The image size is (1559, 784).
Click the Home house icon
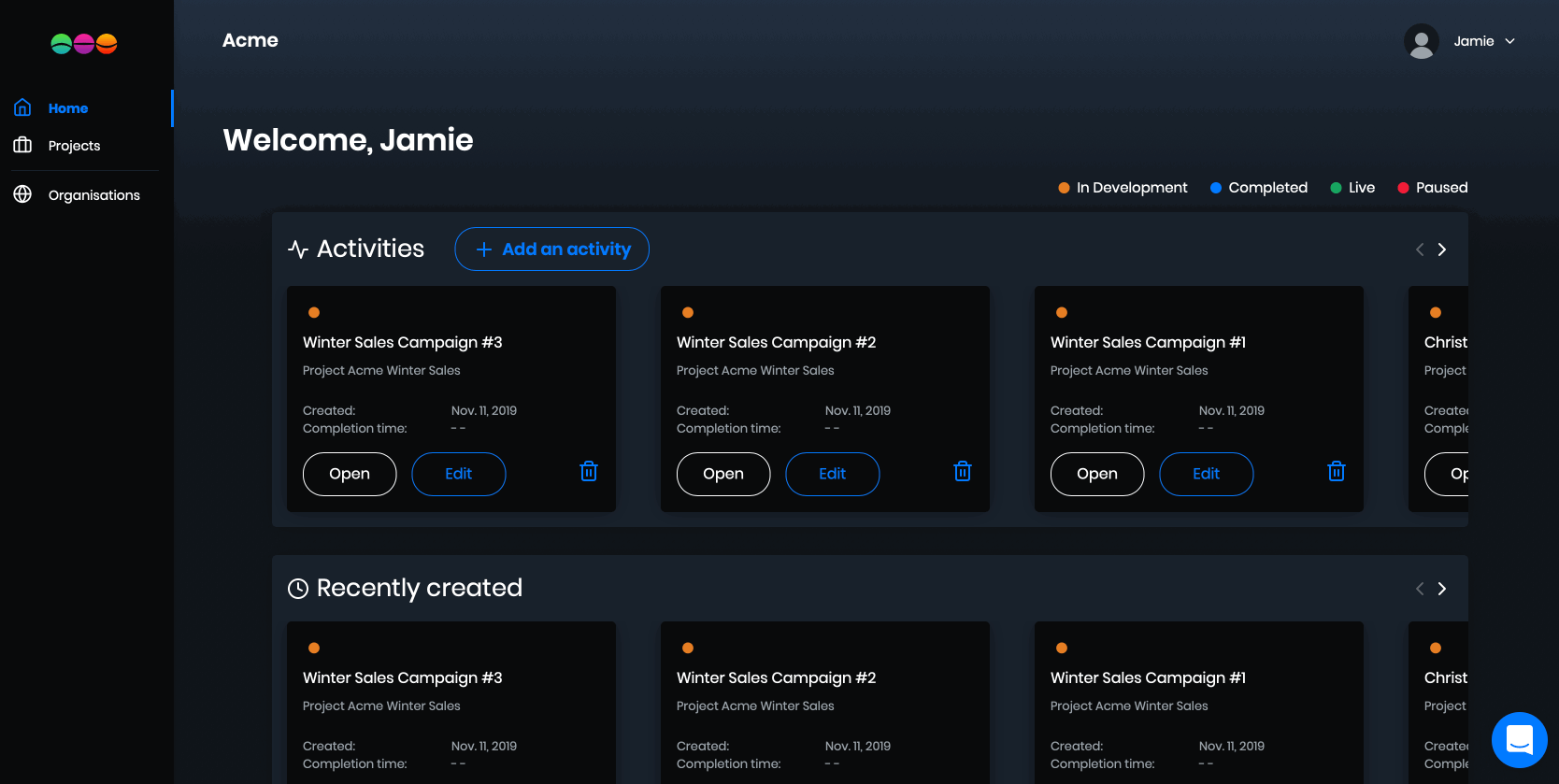pos(22,107)
